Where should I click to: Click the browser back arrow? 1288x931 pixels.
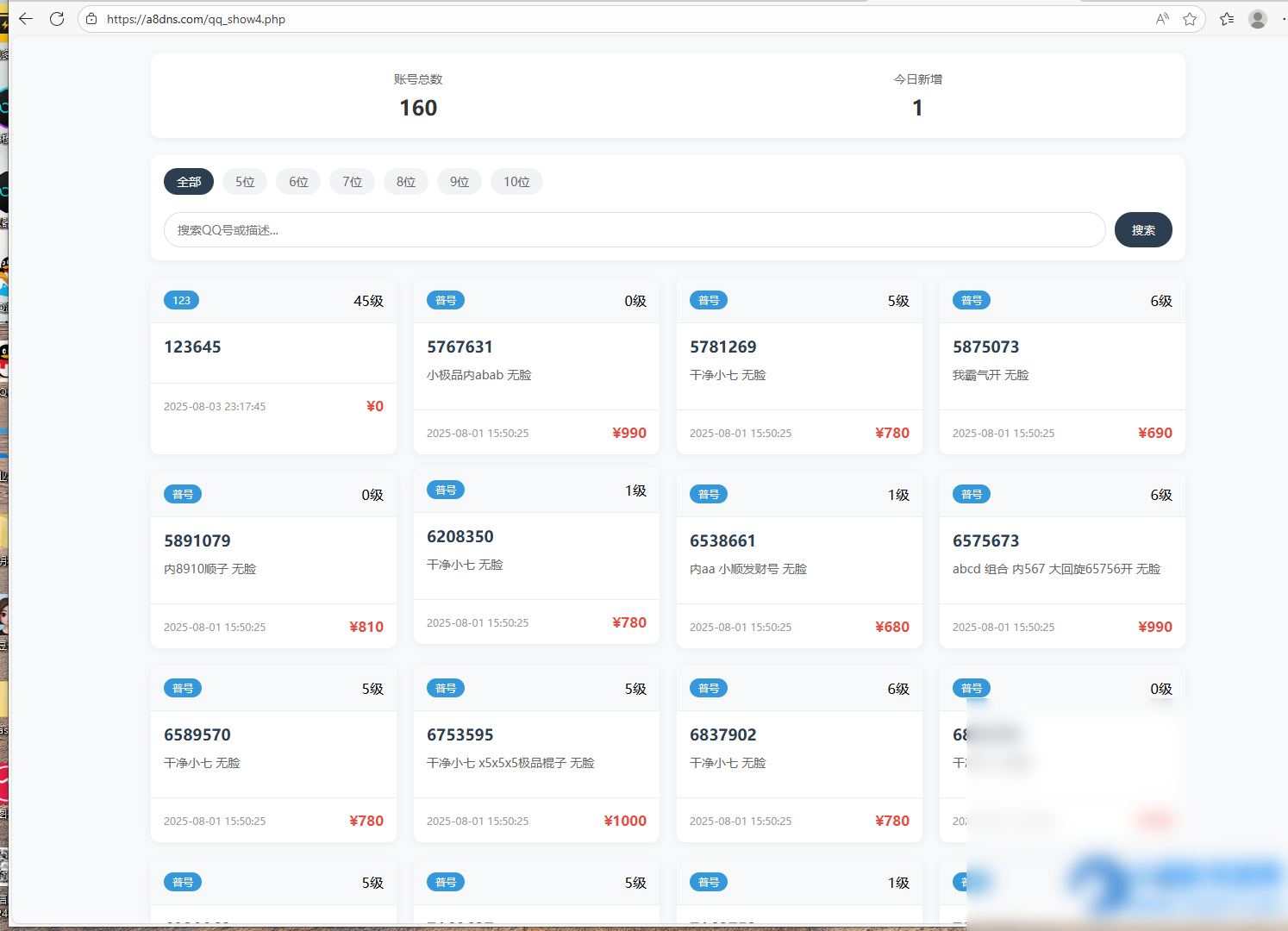point(26,19)
